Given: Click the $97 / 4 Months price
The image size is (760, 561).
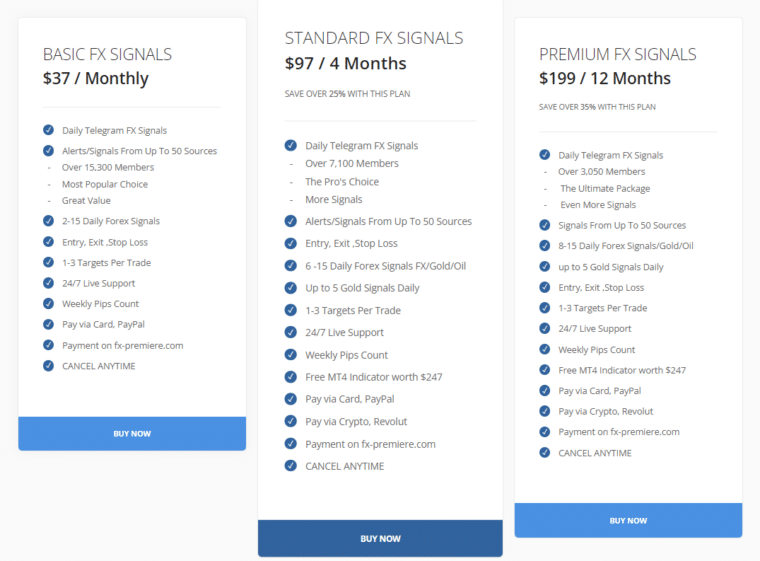Looking at the screenshot, I should [346, 64].
